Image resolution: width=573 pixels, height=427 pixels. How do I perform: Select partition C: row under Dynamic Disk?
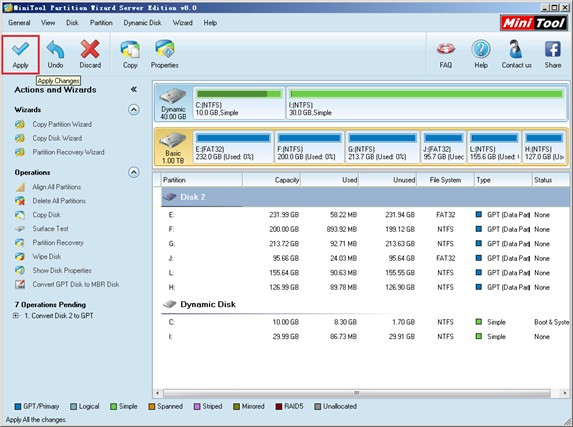tap(365, 322)
